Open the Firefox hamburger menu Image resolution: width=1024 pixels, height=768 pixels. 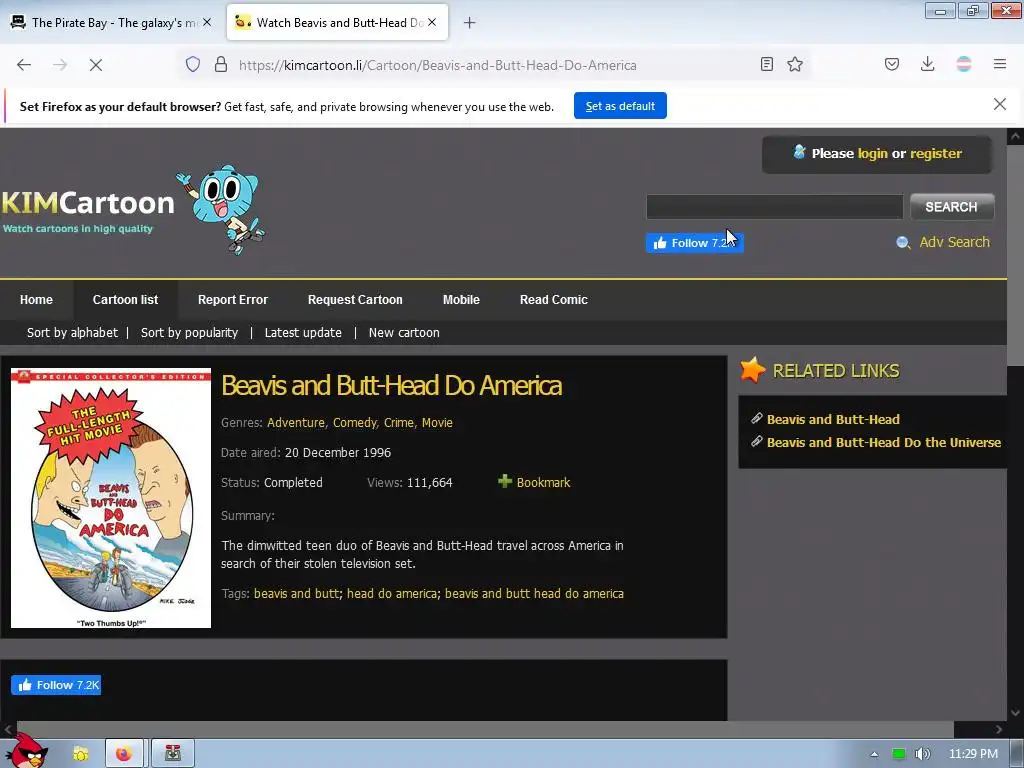999,64
